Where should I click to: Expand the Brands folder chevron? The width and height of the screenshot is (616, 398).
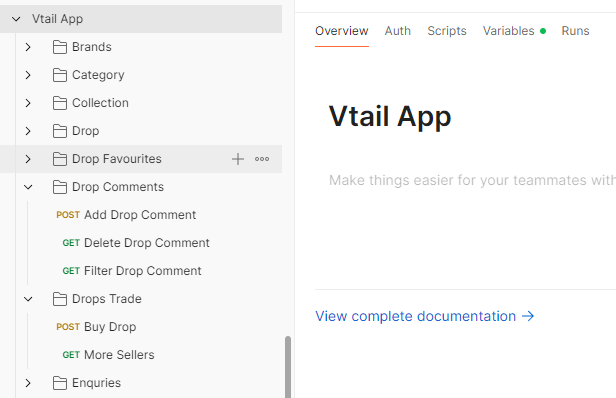pos(28,47)
